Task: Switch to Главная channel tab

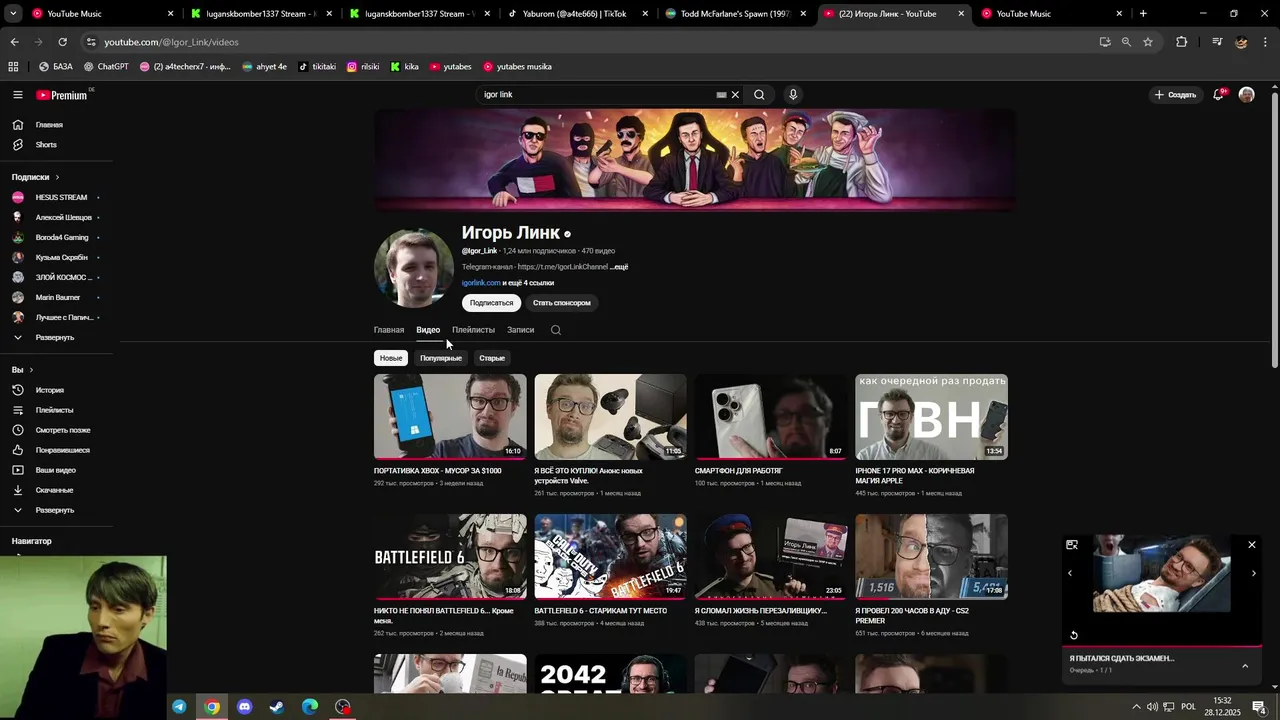Action: tap(389, 330)
